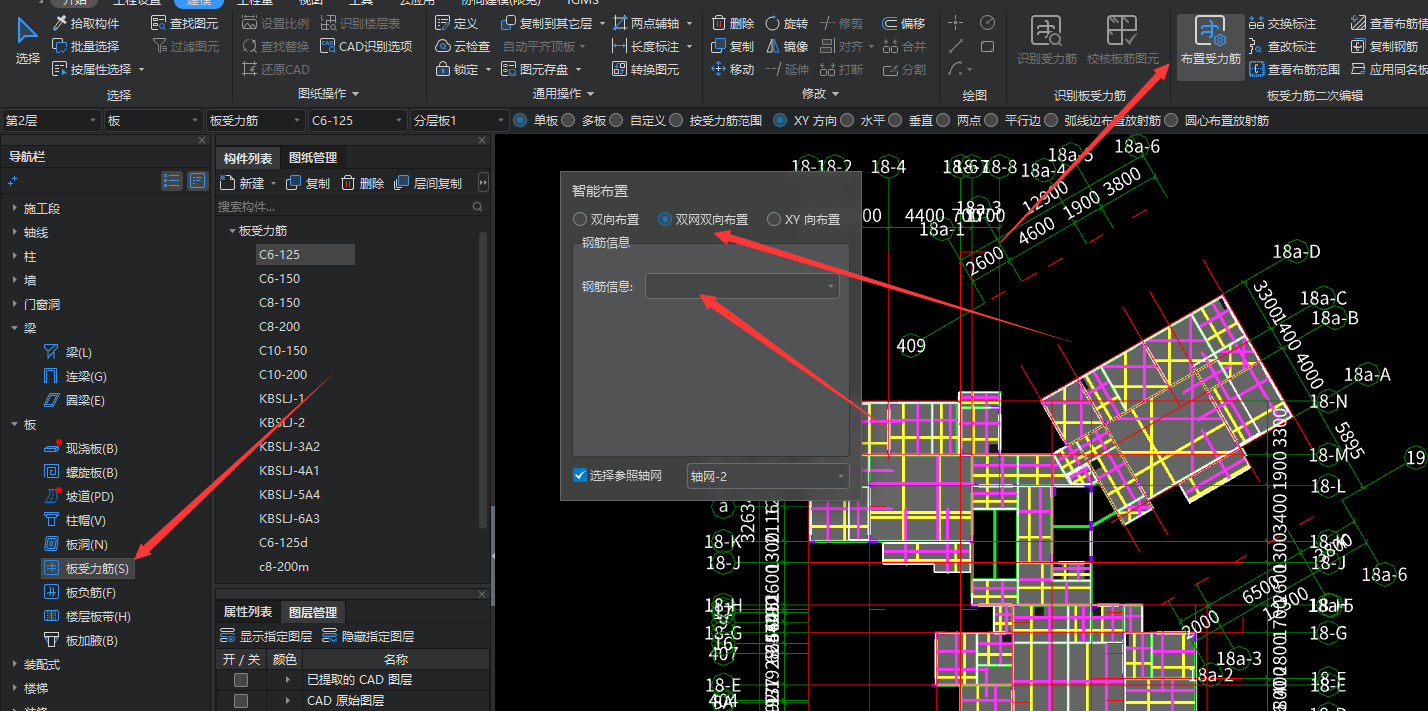1428x711 pixels.
Task: Switch to the 图层管理 tab
Action: tap(313, 612)
